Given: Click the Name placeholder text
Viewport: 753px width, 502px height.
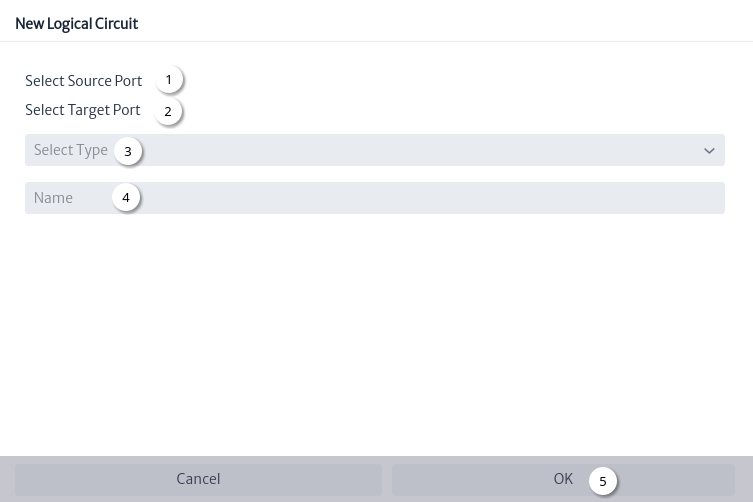Looking at the screenshot, I should [53, 198].
